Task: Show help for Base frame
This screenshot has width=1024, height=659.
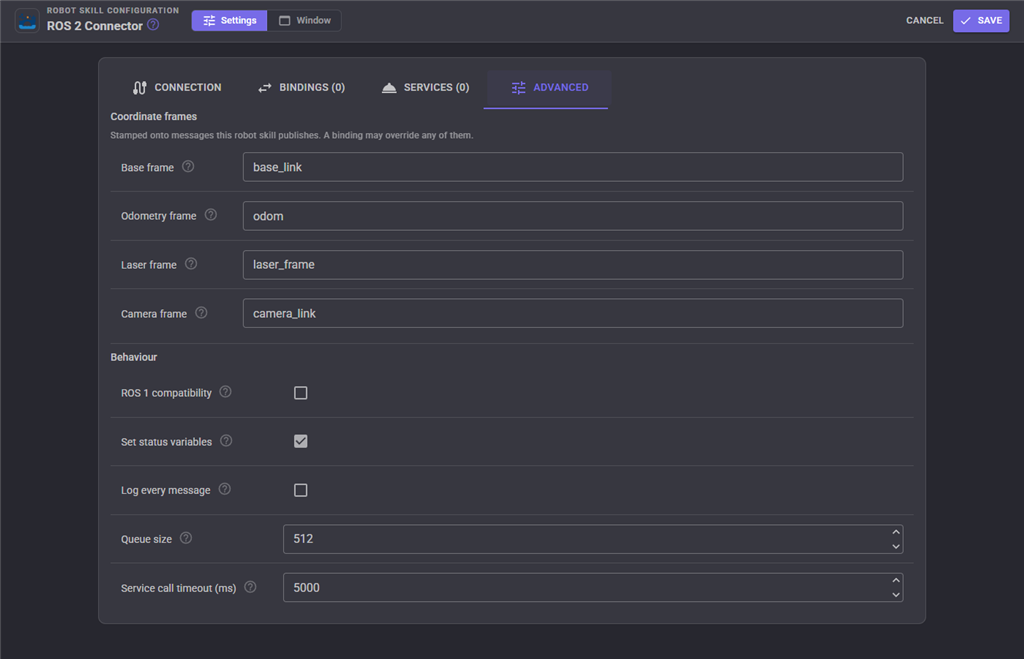Action: click(188, 167)
